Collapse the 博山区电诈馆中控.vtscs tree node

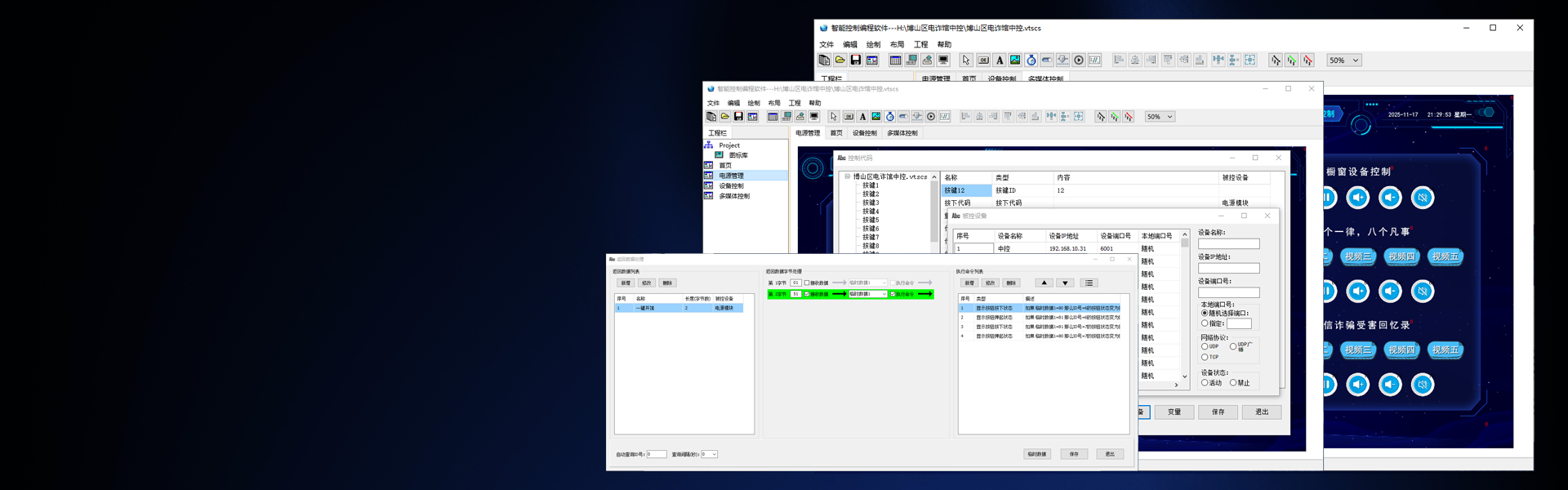click(x=847, y=176)
